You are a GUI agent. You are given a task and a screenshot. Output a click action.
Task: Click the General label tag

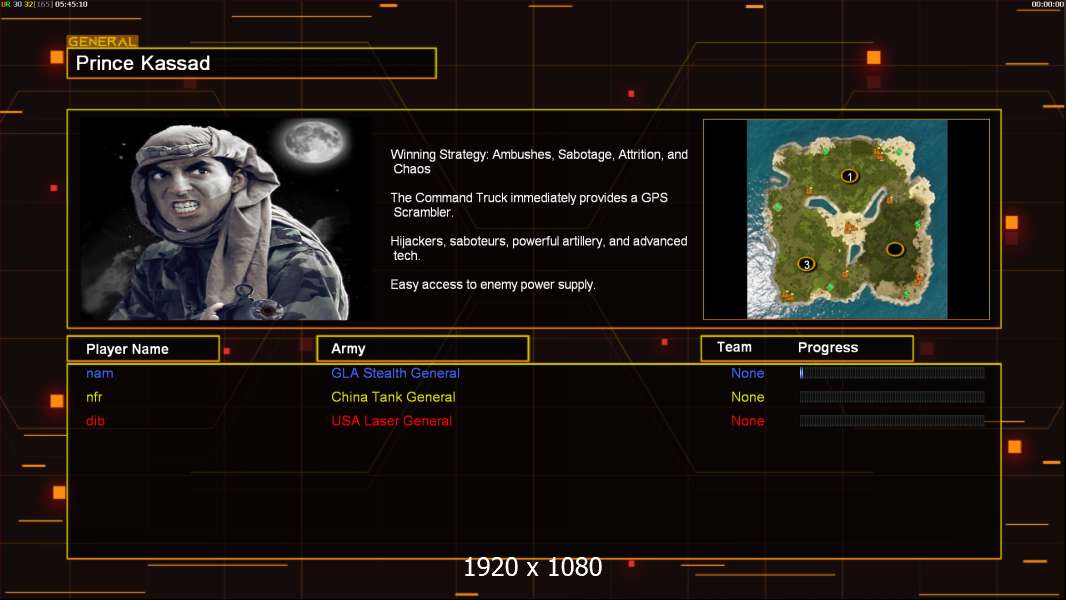pos(102,41)
